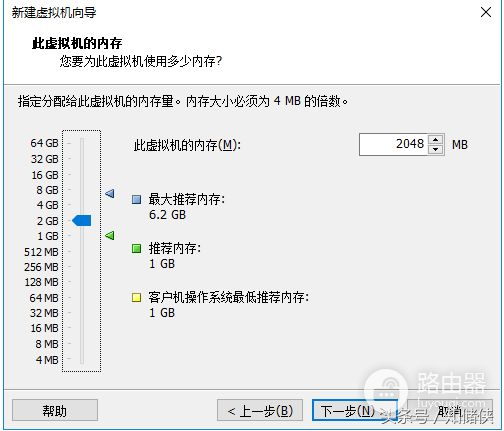Select the 16 GB slider label
The height and width of the screenshot is (431, 504).
point(45,175)
